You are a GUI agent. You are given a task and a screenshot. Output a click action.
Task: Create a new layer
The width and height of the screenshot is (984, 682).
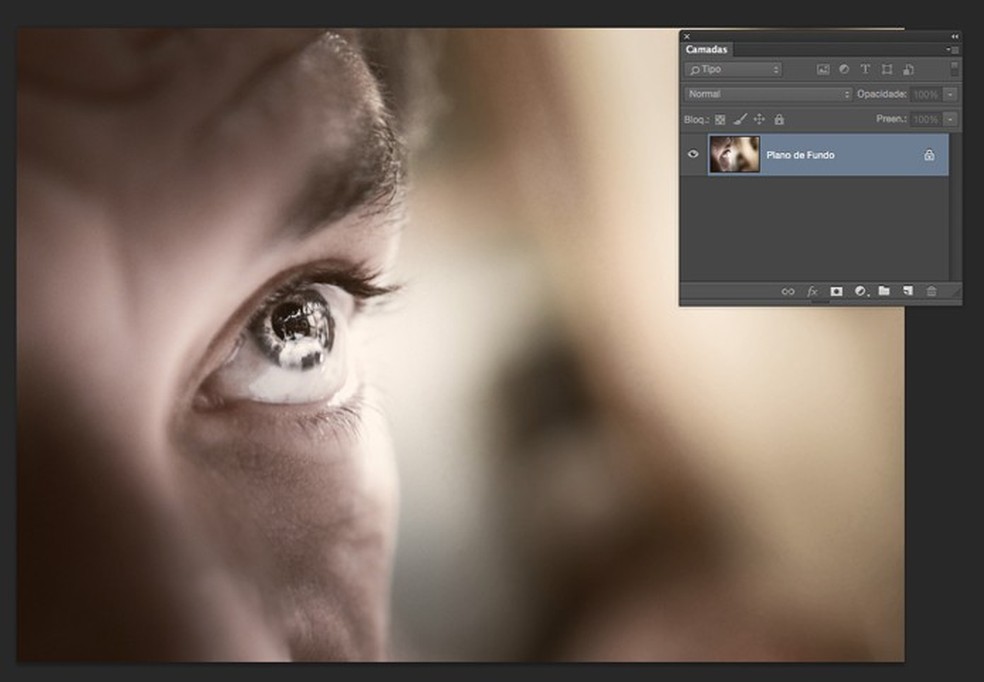tap(907, 290)
